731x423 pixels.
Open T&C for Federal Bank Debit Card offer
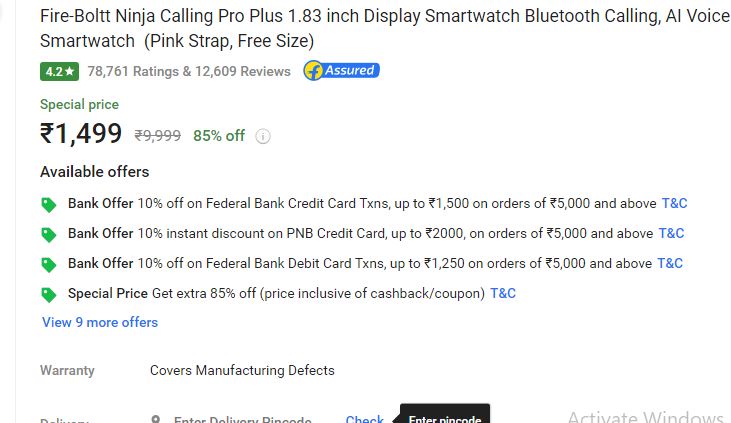click(x=669, y=263)
